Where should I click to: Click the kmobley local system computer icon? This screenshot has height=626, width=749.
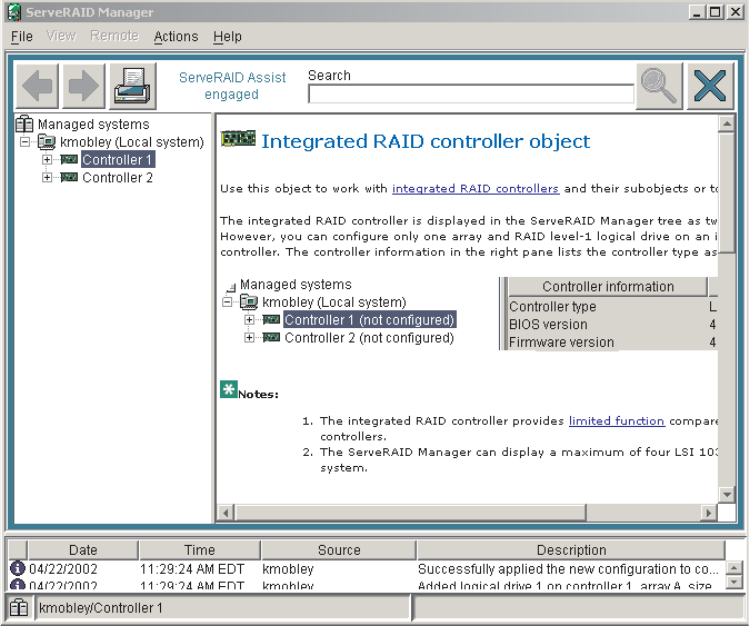46,142
